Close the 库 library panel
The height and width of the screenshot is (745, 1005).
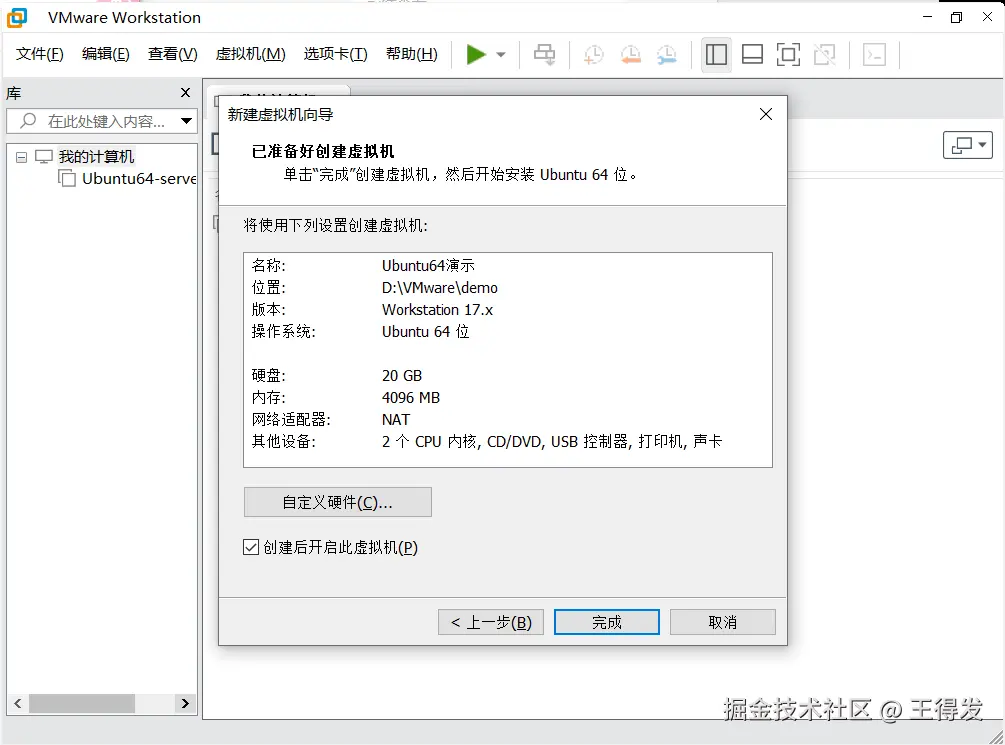tap(186, 93)
